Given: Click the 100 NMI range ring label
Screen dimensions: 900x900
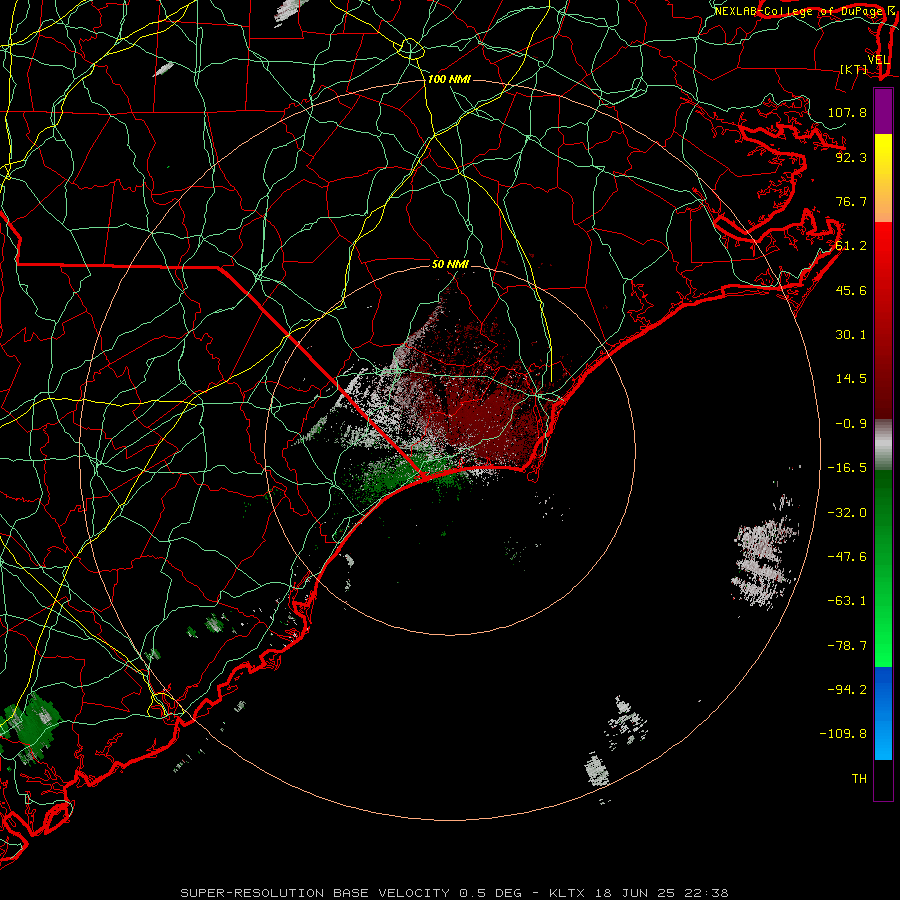Looking at the screenshot, I should tap(449, 79).
